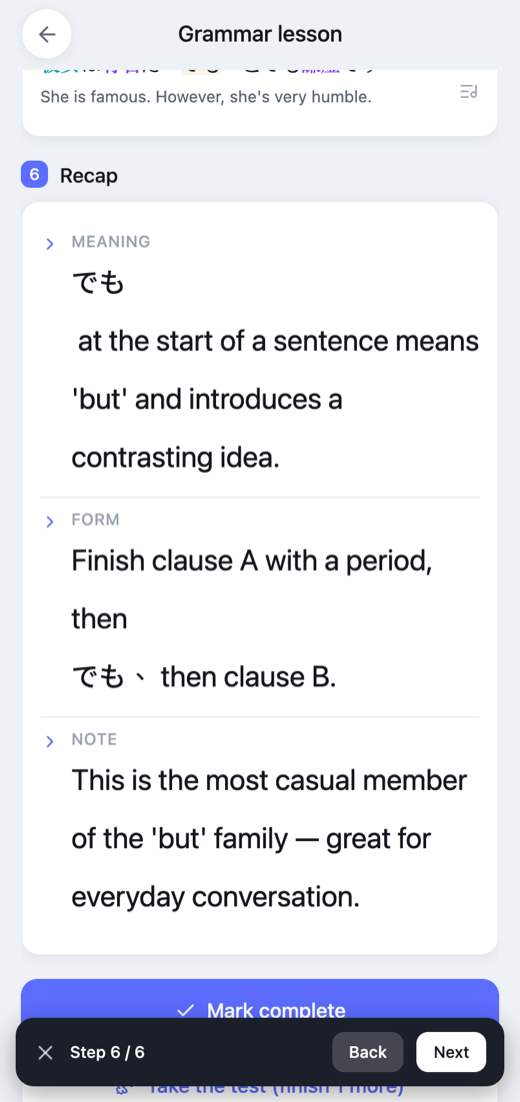Viewport: 520px width, 1102px height.
Task: Click the FORM section label
Action: tap(96, 519)
